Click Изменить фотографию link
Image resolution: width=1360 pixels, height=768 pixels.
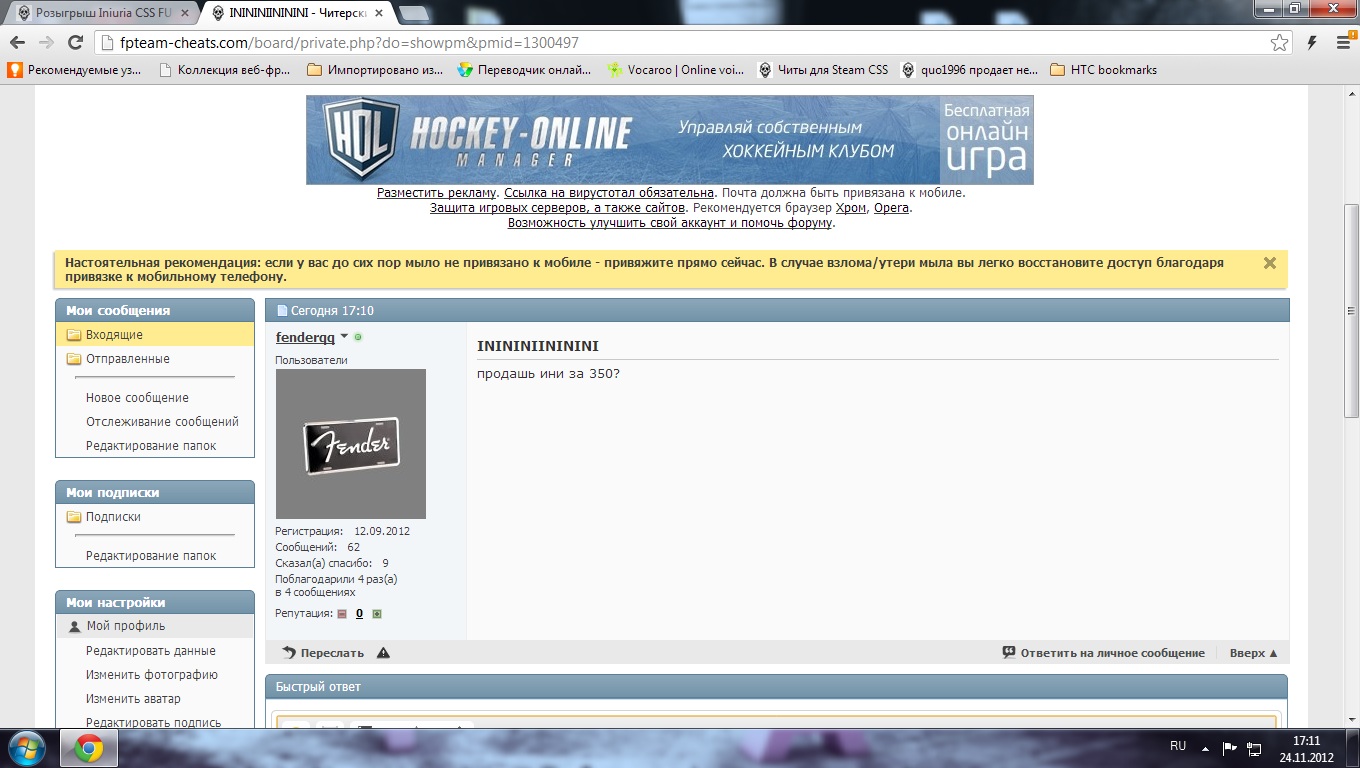click(152, 675)
